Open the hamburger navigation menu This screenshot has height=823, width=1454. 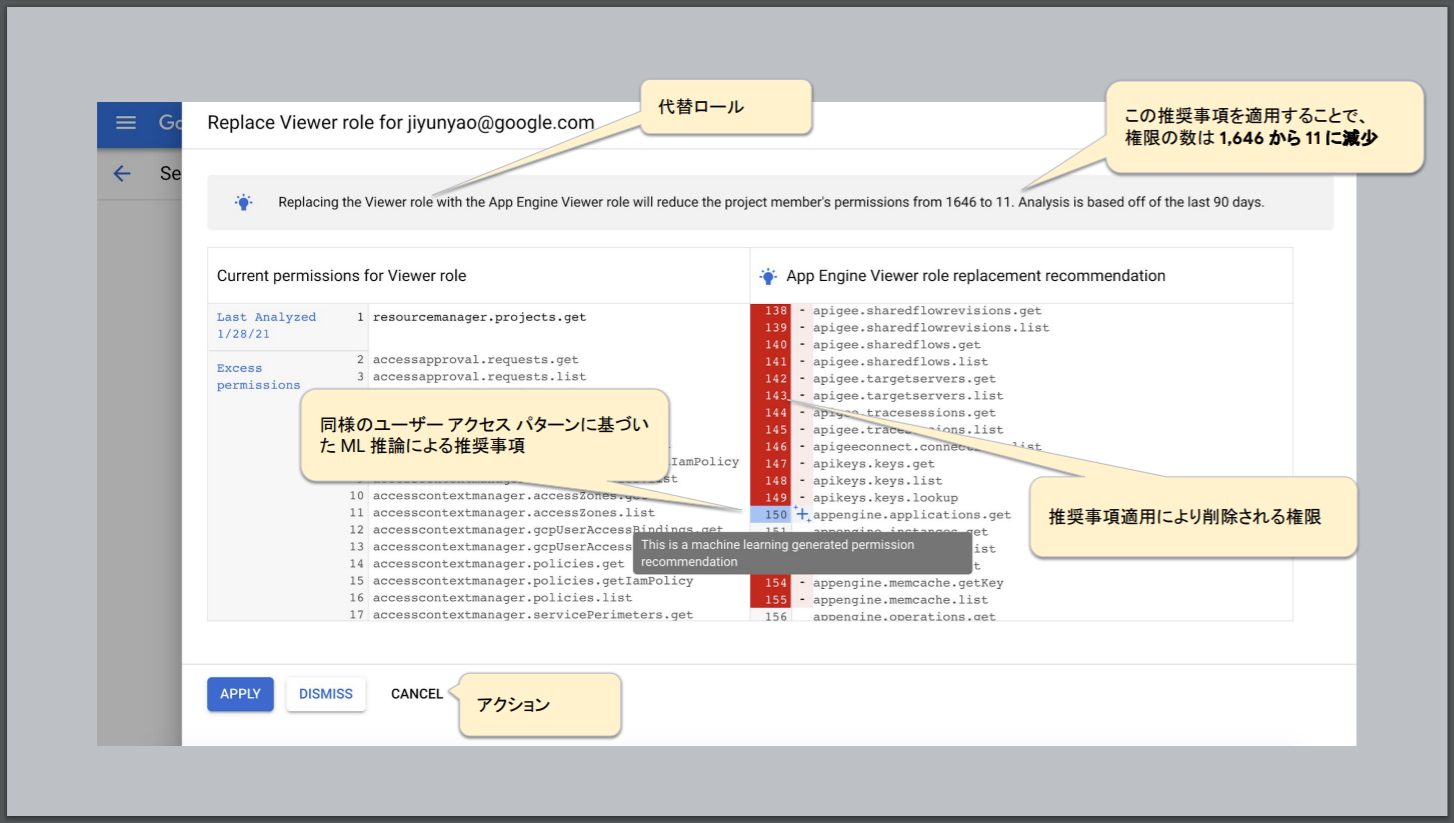pyautogui.click(x=126, y=123)
